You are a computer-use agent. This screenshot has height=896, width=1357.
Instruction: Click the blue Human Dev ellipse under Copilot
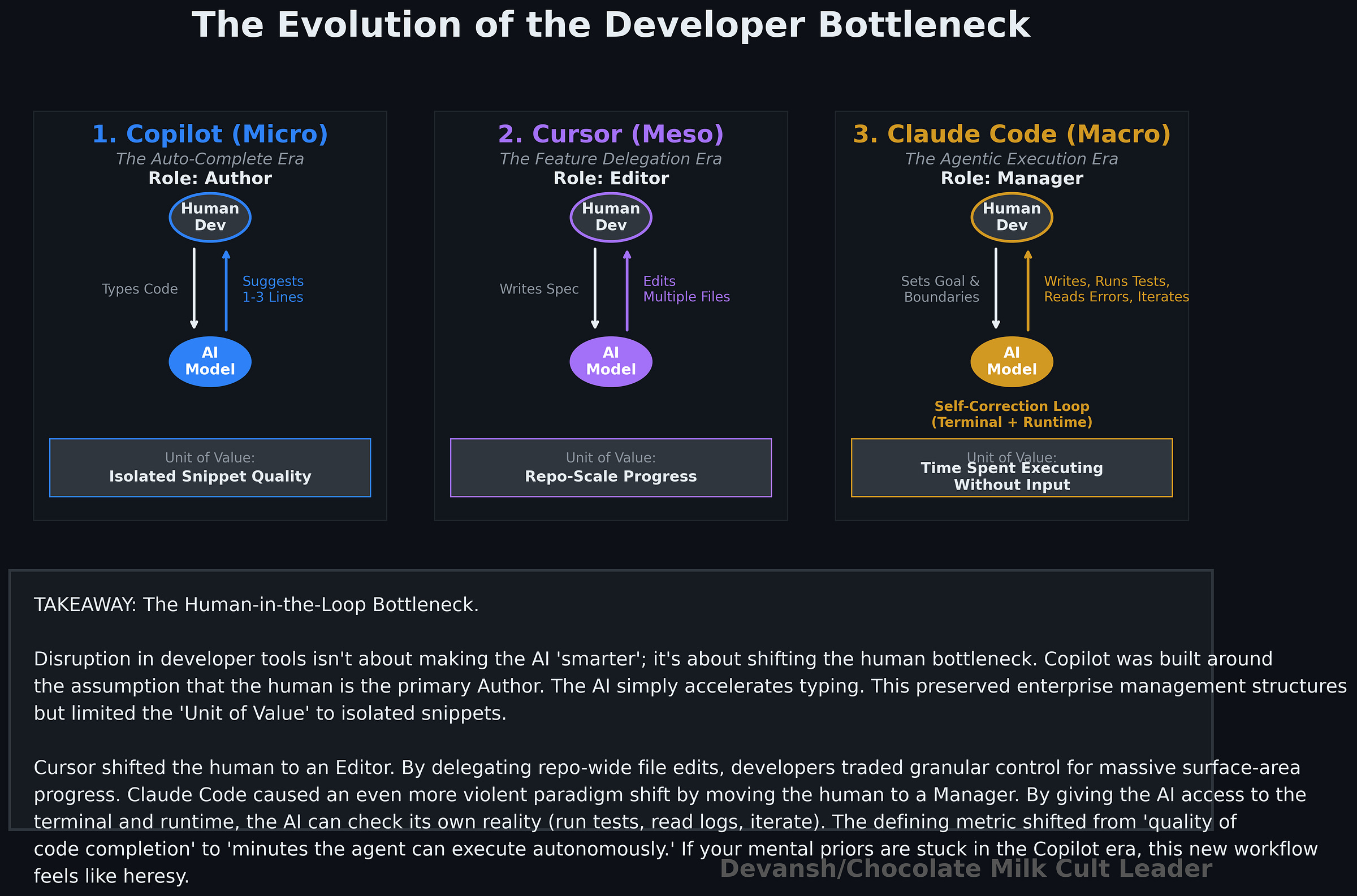[210, 217]
